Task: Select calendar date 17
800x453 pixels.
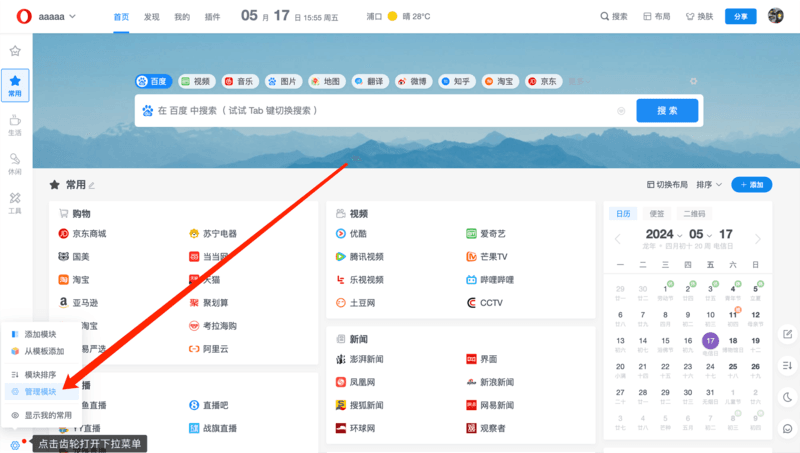Action: [710, 341]
